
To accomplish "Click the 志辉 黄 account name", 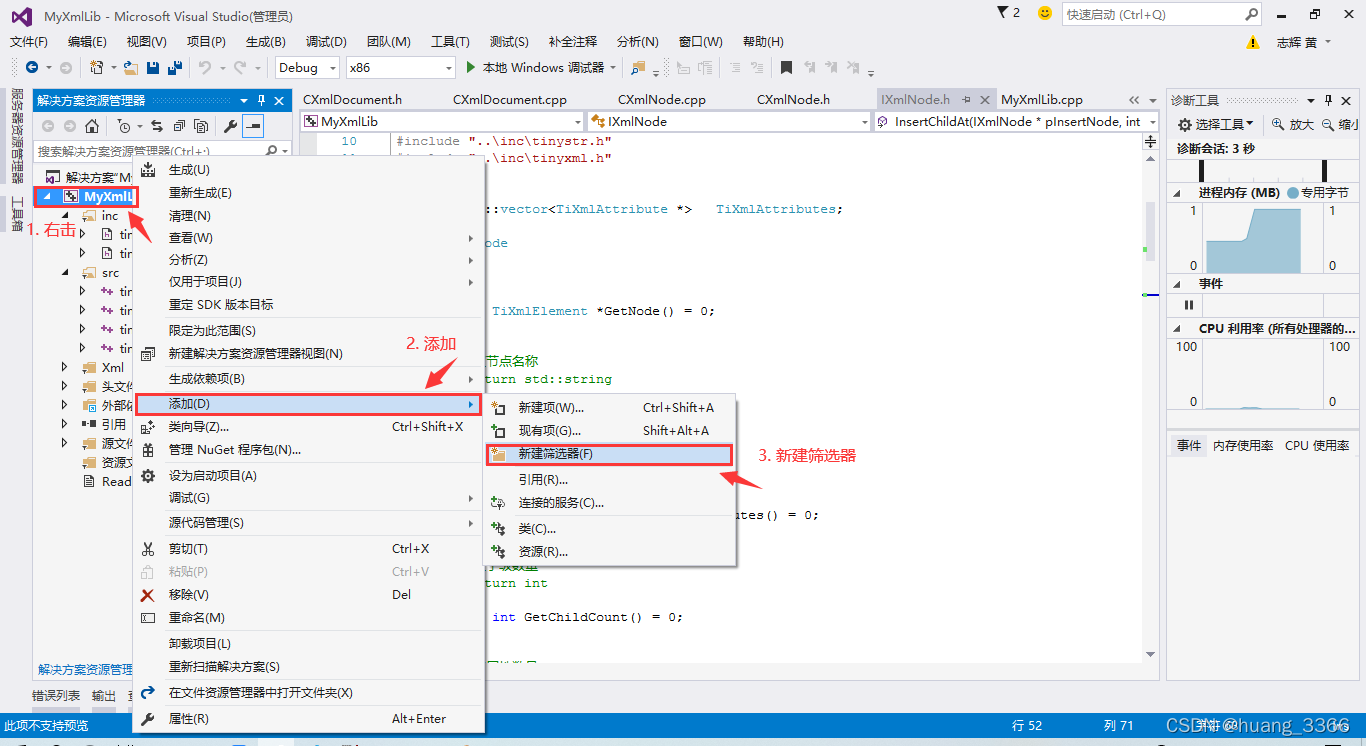I will pyautogui.click(x=1297, y=42).
